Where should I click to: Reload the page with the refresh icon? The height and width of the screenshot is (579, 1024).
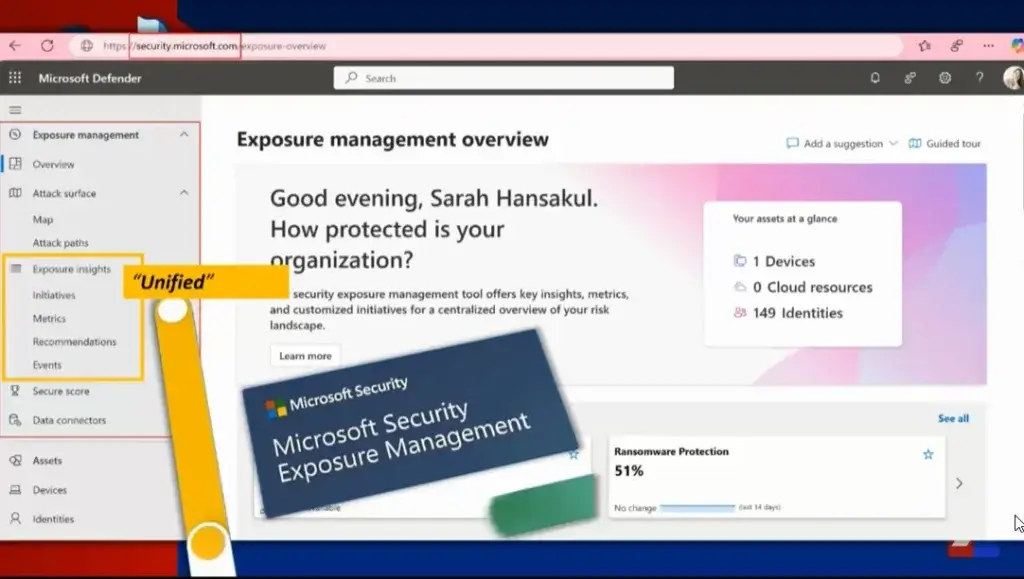47,46
